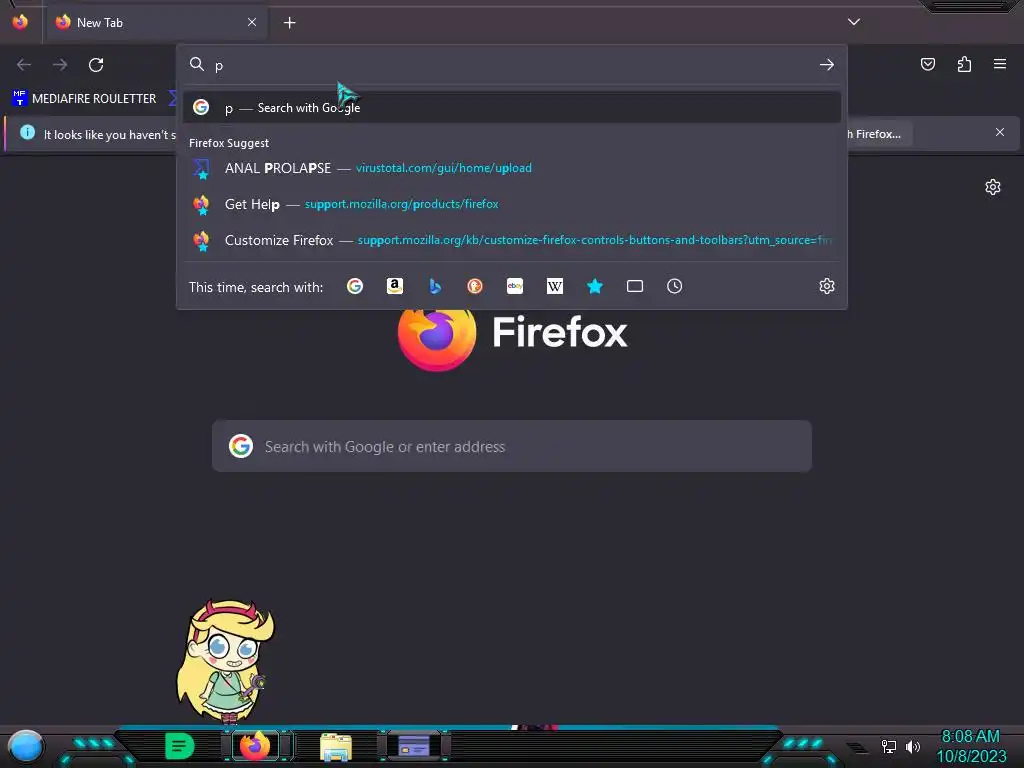Reload the current page
This screenshot has height=768, width=1024.
tap(96, 65)
